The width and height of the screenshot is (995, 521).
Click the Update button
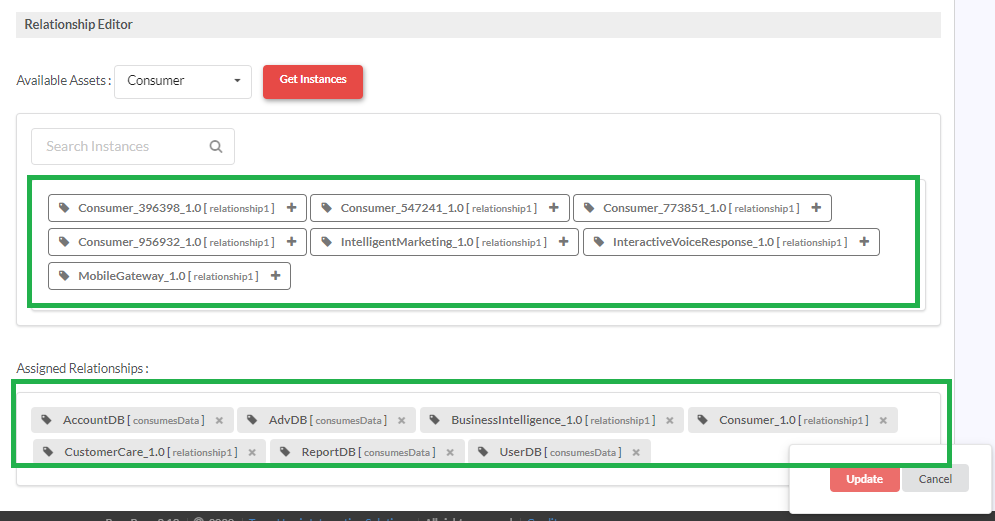click(864, 478)
